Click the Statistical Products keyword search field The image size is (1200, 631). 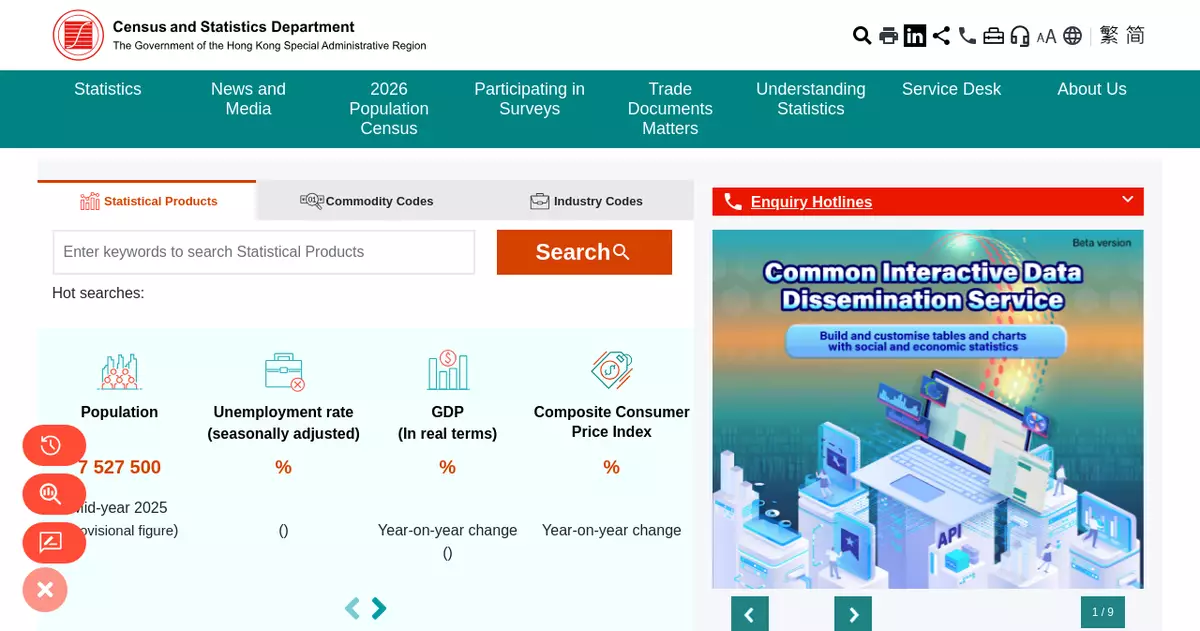[263, 252]
